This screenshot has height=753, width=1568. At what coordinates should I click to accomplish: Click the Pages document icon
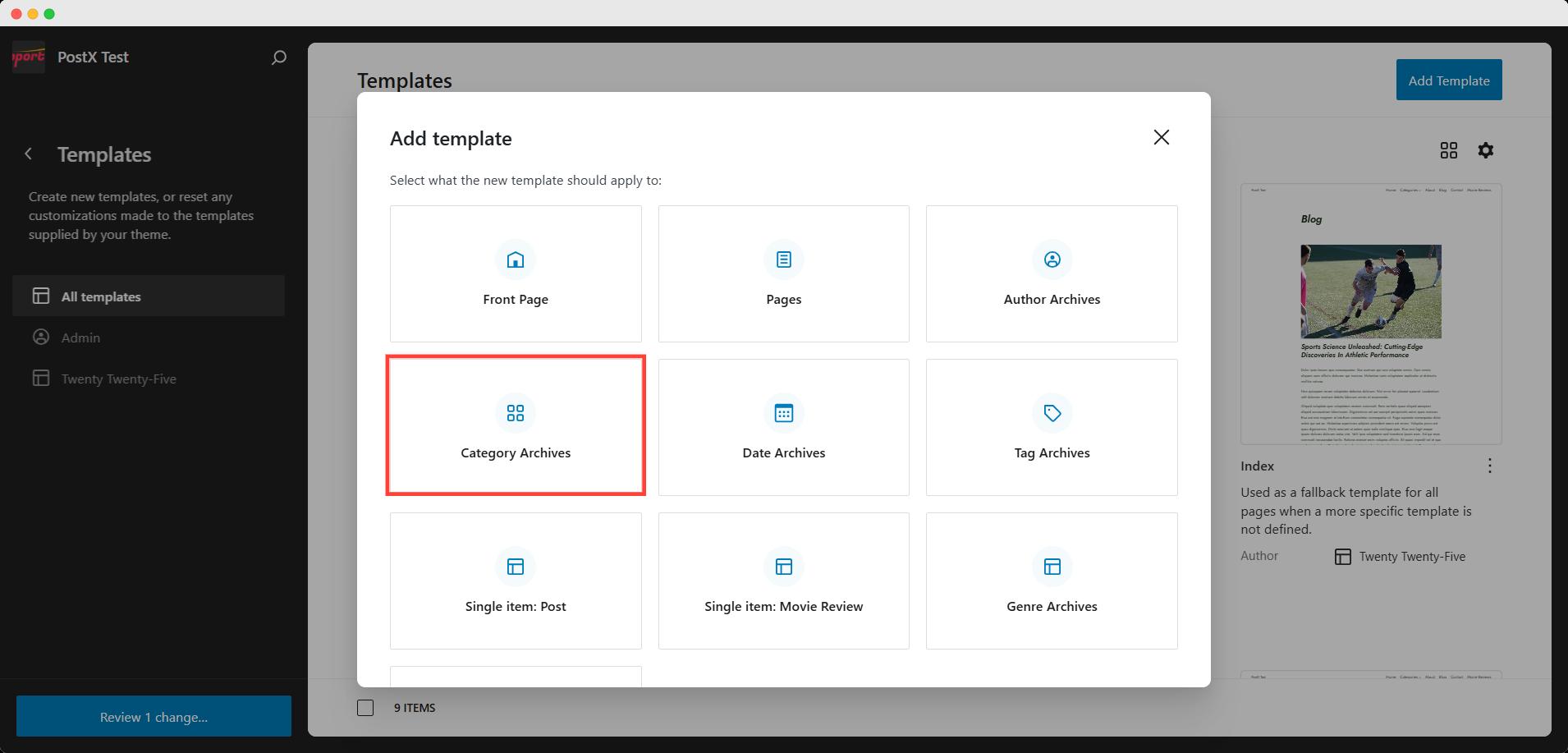pyautogui.click(x=784, y=259)
